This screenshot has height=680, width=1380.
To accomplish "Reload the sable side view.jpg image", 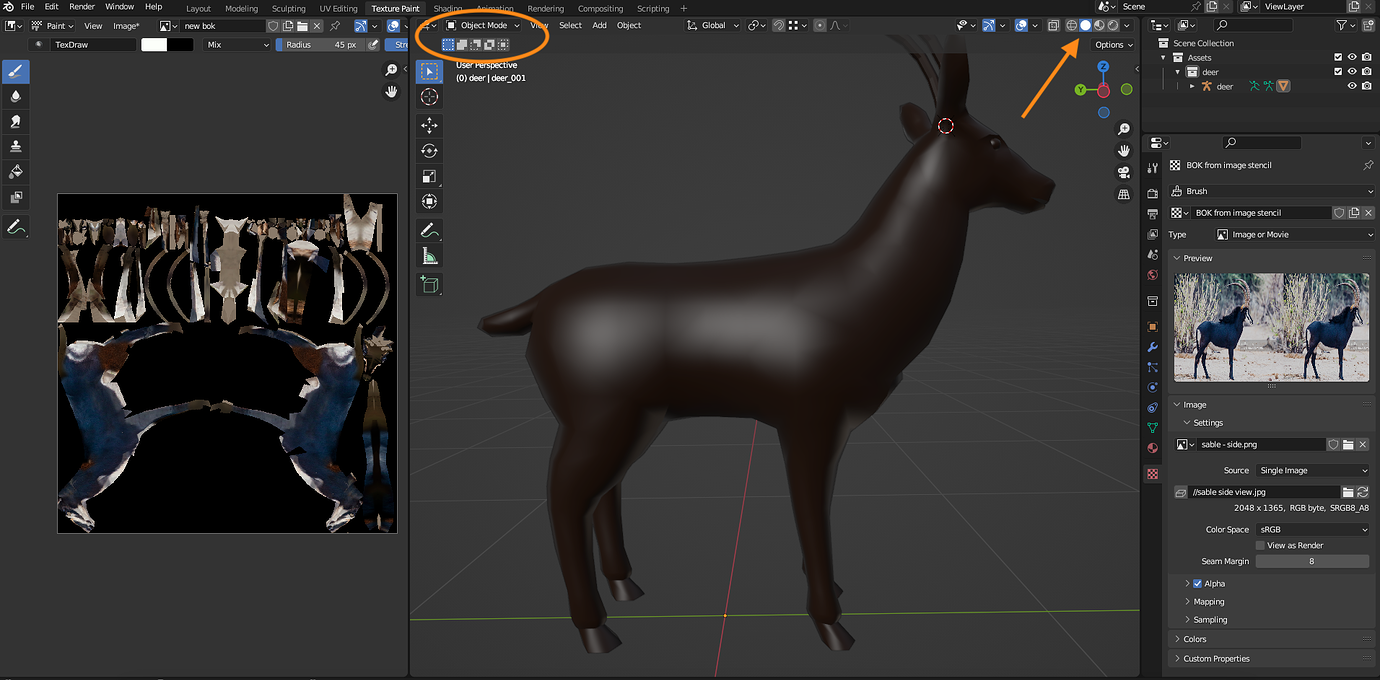I will pos(1362,492).
